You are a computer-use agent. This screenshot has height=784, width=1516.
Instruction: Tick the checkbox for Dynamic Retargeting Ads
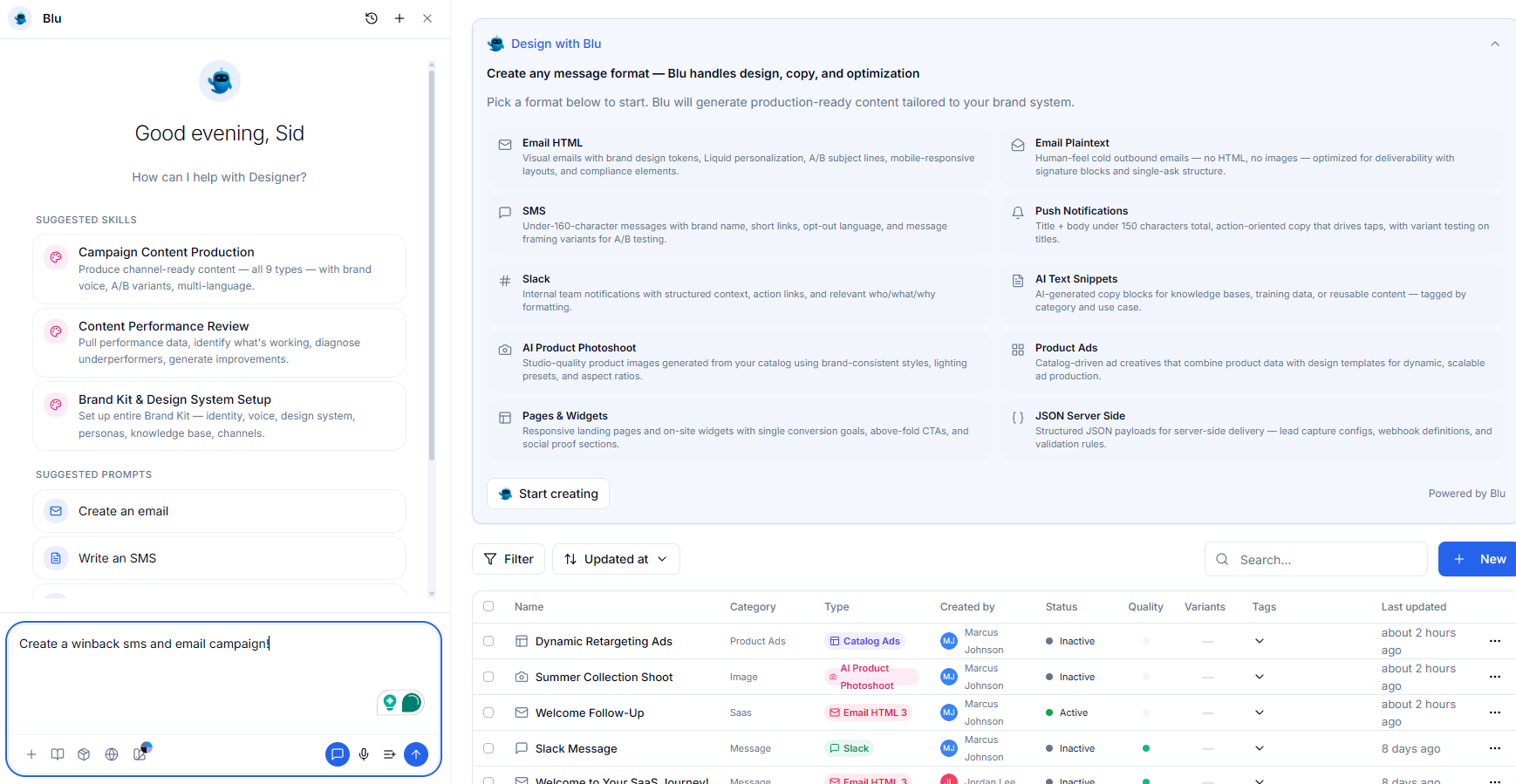pyautogui.click(x=488, y=641)
